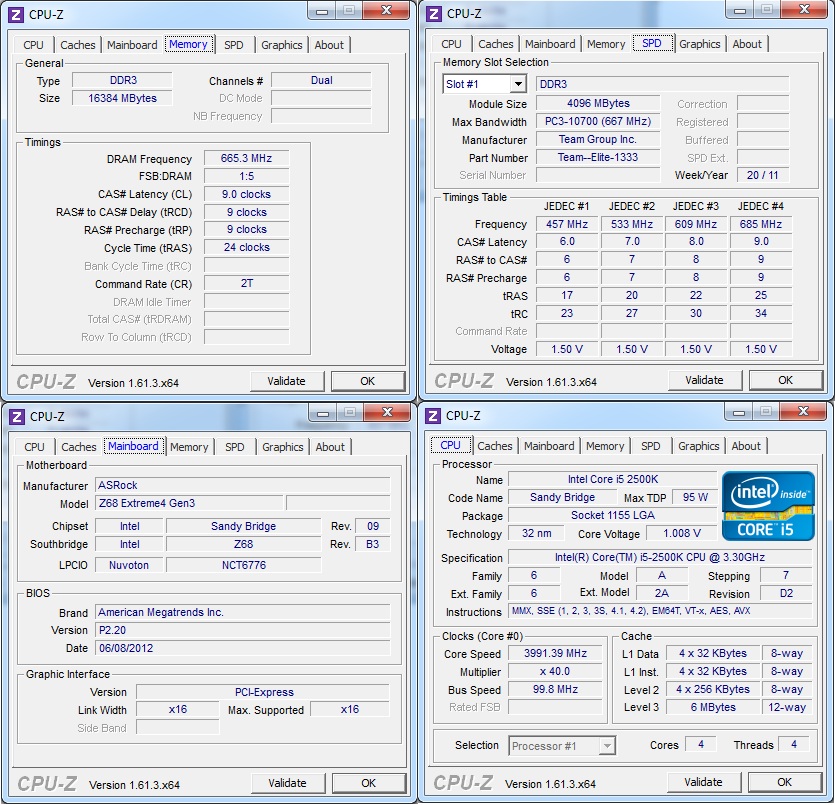Image resolution: width=835 pixels, height=805 pixels.
Task: Open Graphics tab in the Mainboard window
Action: (x=283, y=447)
